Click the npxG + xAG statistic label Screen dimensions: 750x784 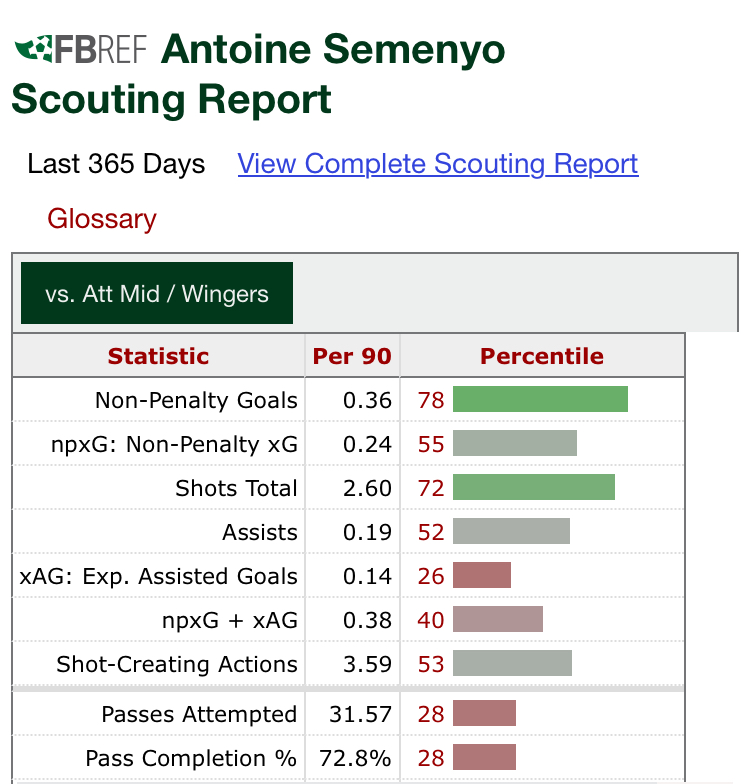point(230,620)
